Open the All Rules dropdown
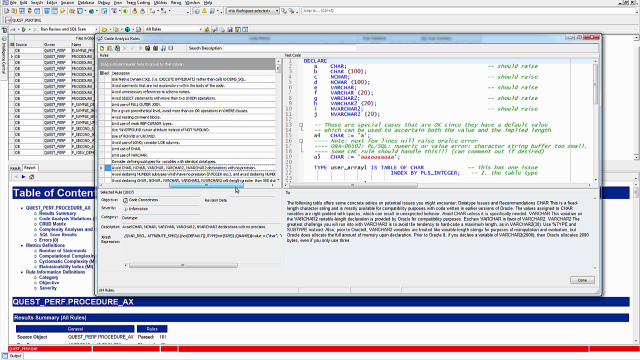The width and height of the screenshot is (640, 360). 200,29
